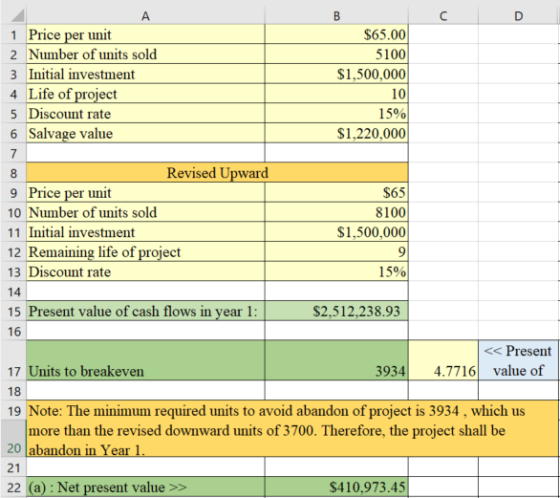Click the Note text about abandoning project

point(293,428)
